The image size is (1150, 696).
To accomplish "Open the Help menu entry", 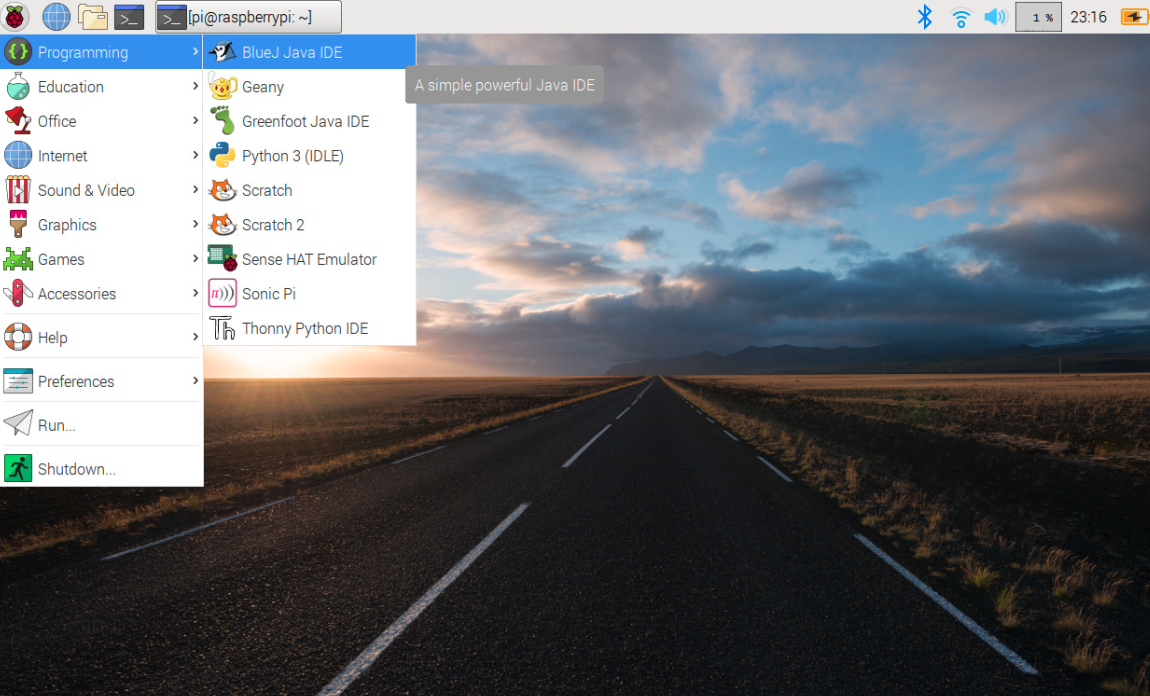I will [x=102, y=337].
